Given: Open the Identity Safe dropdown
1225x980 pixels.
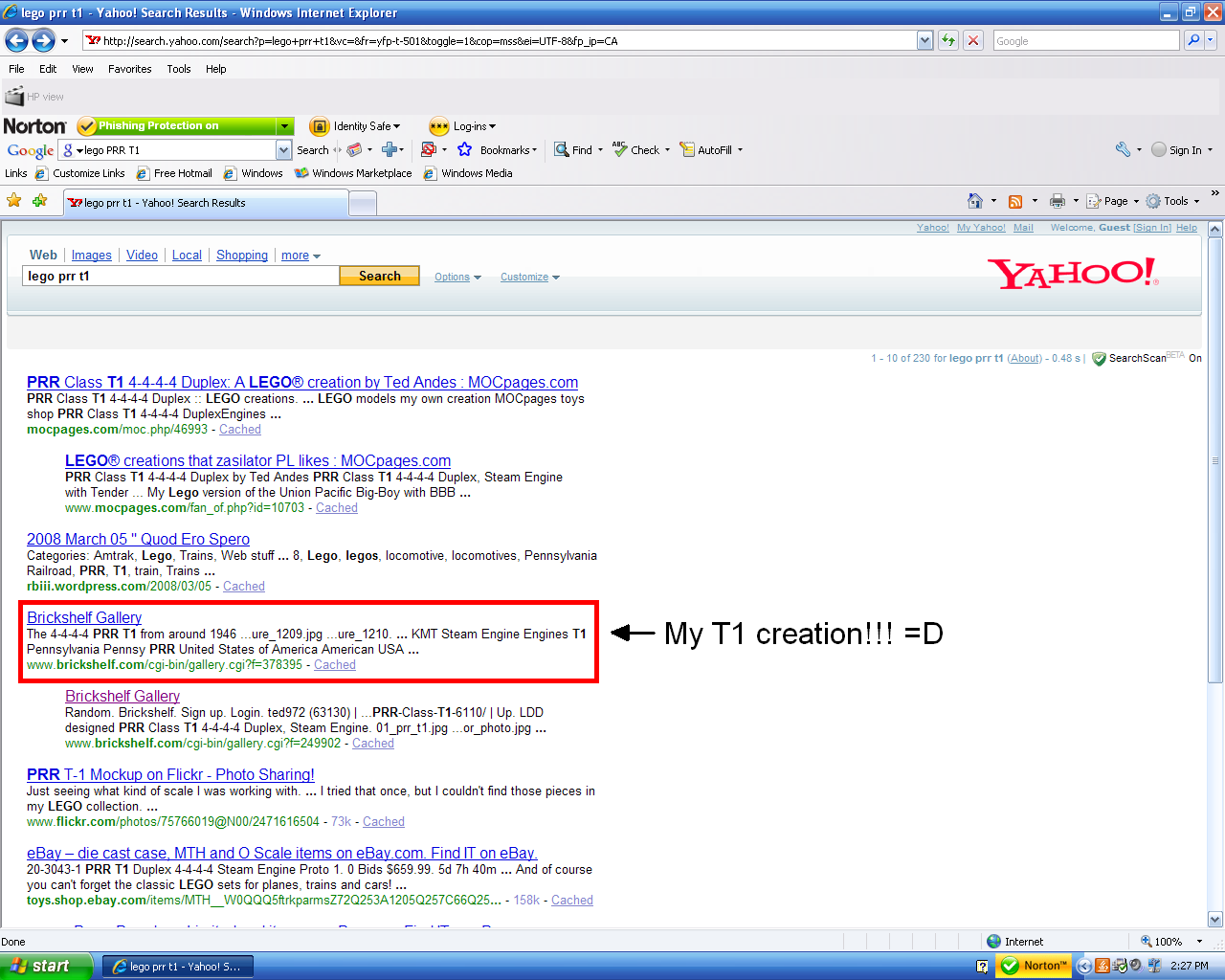Looking at the screenshot, I should (355, 126).
